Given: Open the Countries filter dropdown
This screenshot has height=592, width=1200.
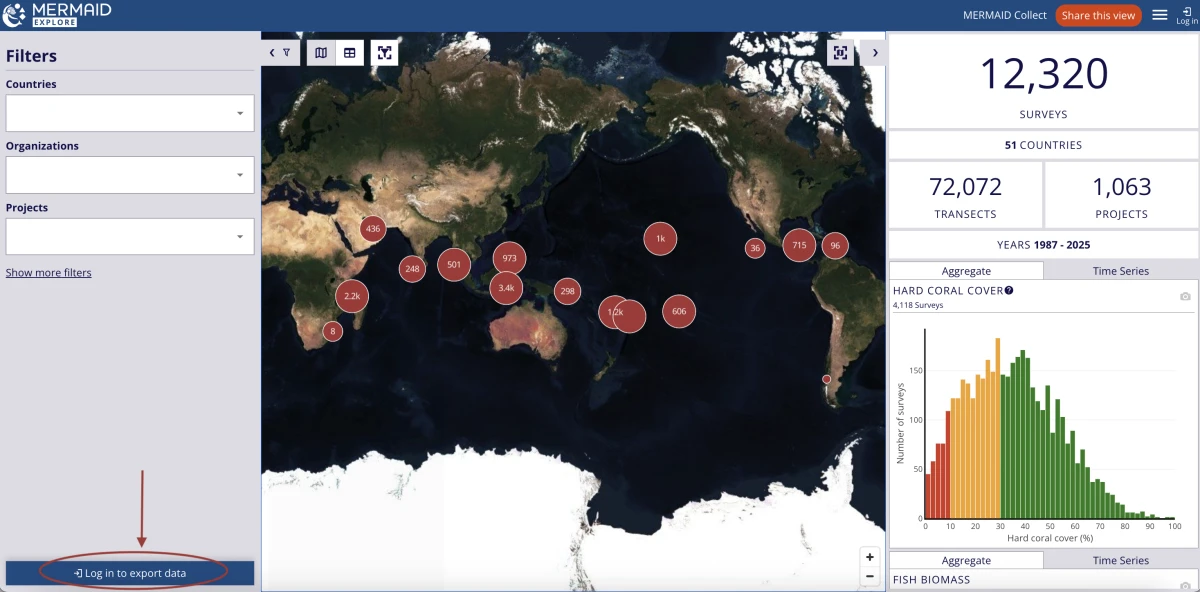Looking at the screenshot, I should coord(130,113).
